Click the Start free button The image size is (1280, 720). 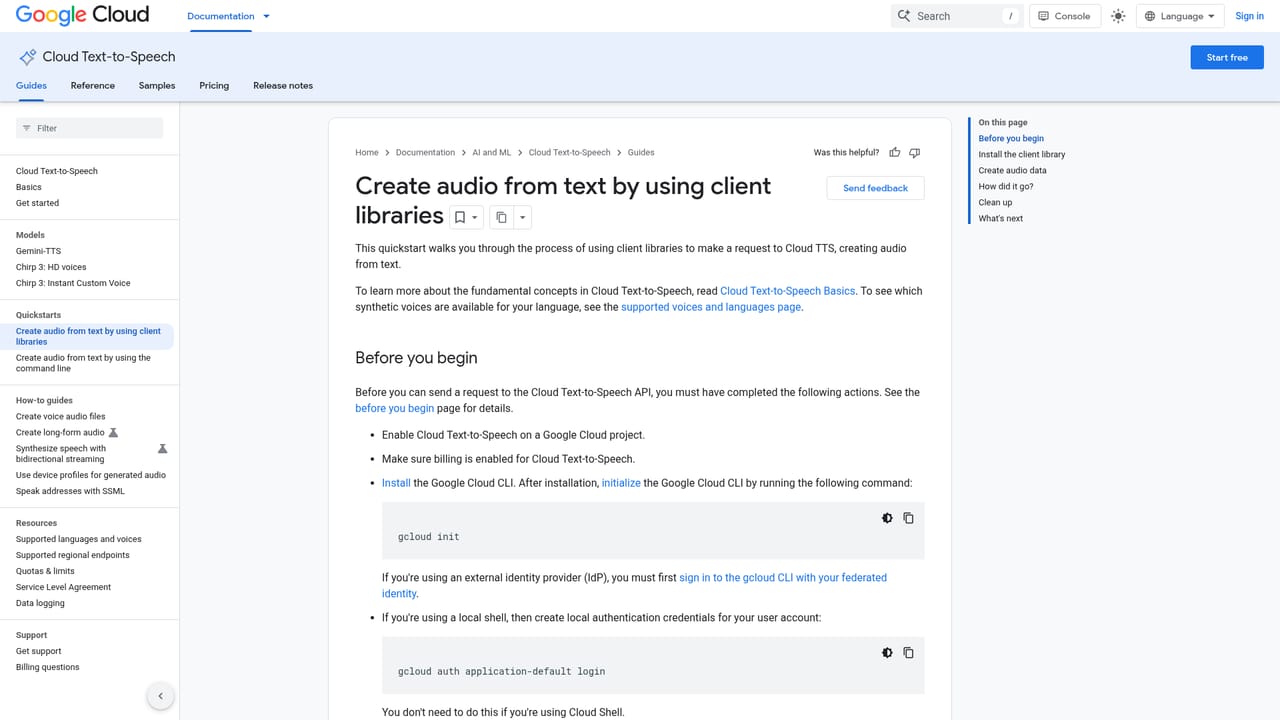(x=1227, y=57)
